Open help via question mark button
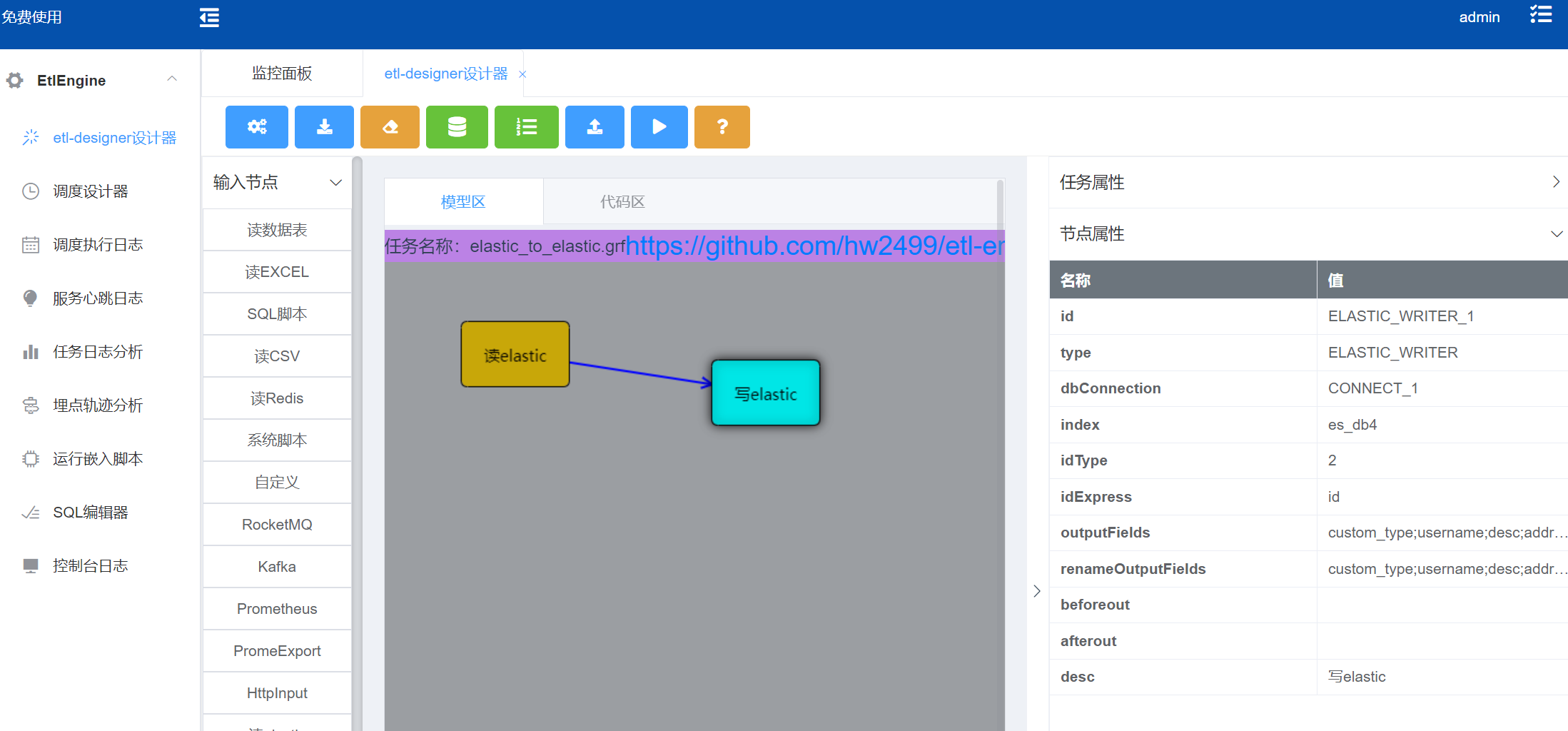Screen dimensions: 1568x731 coord(722,127)
